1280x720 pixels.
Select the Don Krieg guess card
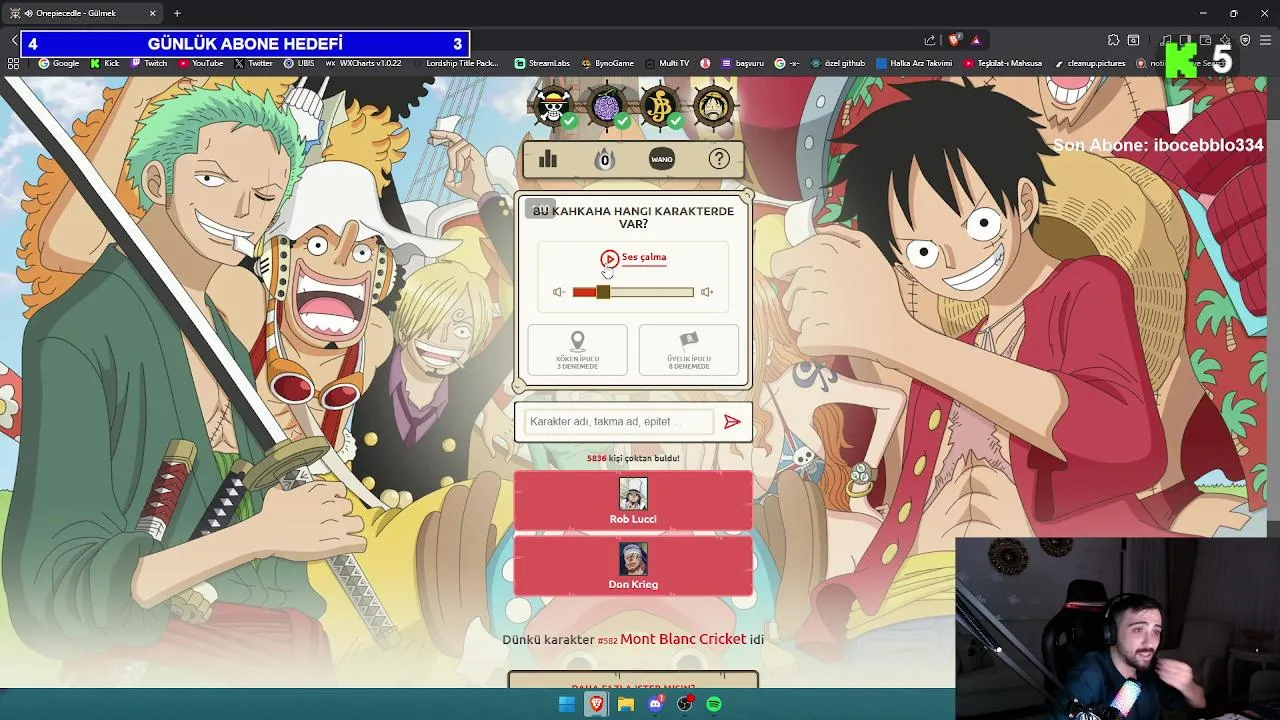pos(633,566)
